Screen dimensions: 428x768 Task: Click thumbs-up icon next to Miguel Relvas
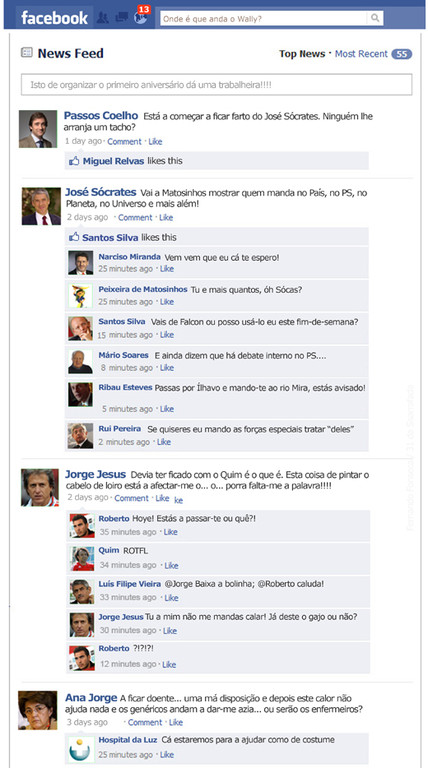74,161
